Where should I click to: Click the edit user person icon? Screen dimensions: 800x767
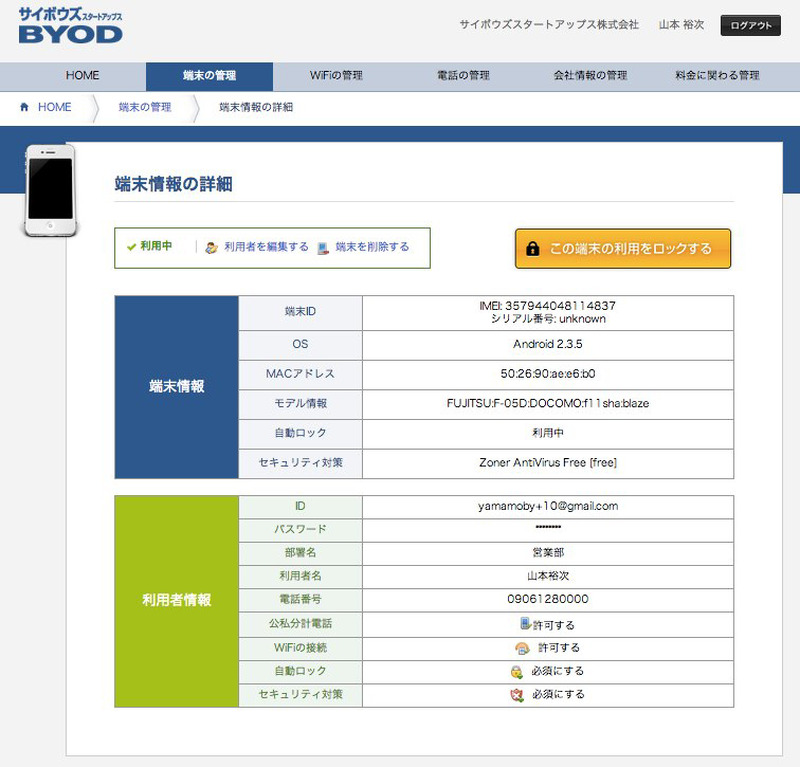(211, 248)
